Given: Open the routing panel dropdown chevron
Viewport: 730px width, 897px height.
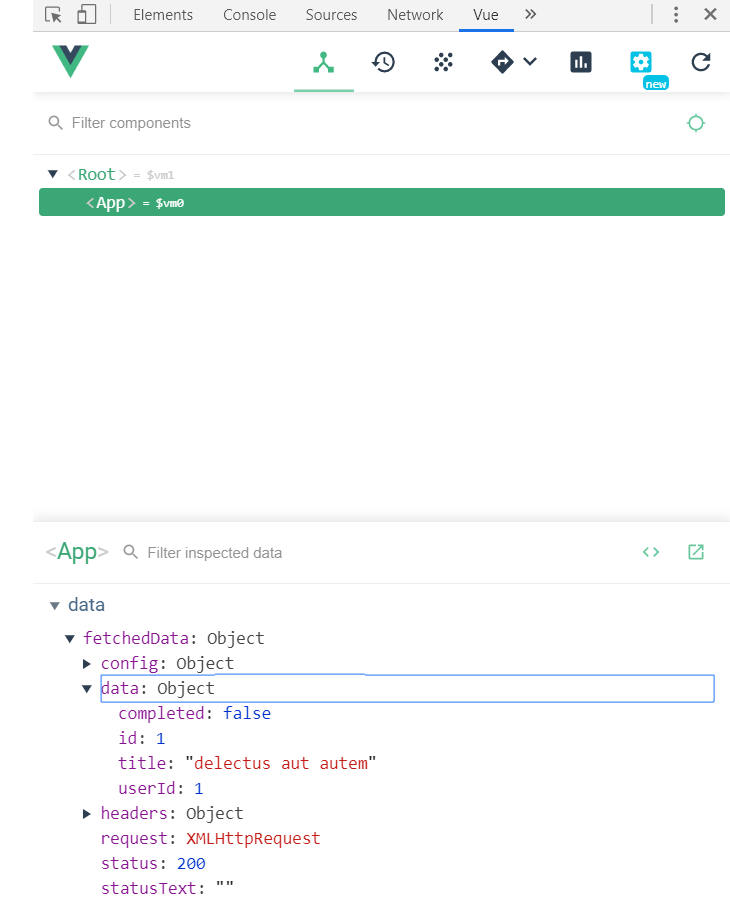Looking at the screenshot, I should point(530,62).
